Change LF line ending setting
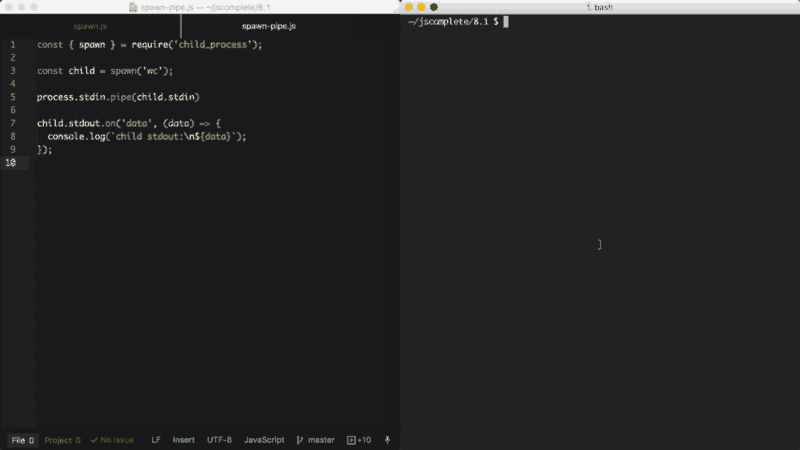800x450 pixels. point(156,440)
